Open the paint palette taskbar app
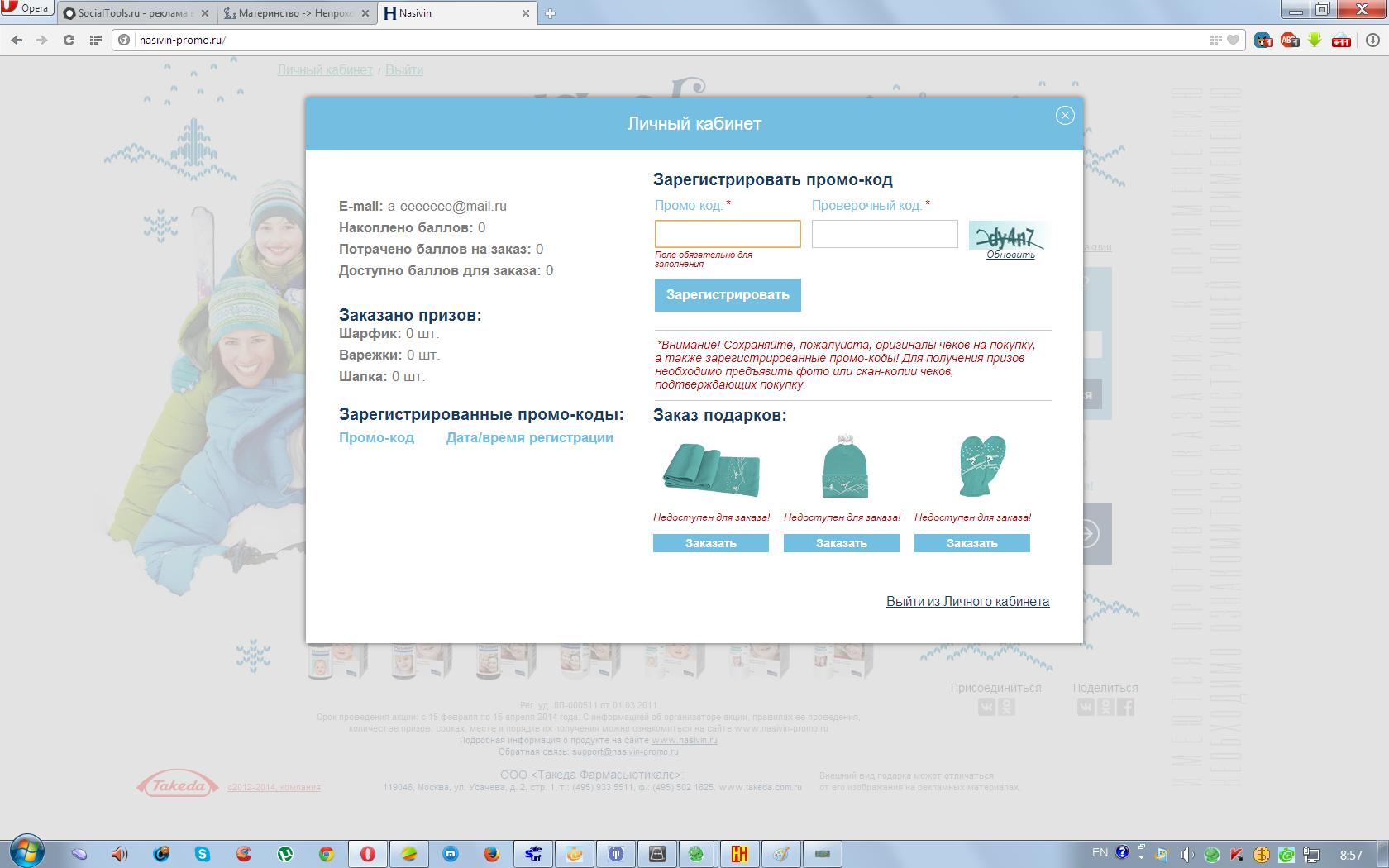The width and height of the screenshot is (1389, 868). (x=781, y=854)
